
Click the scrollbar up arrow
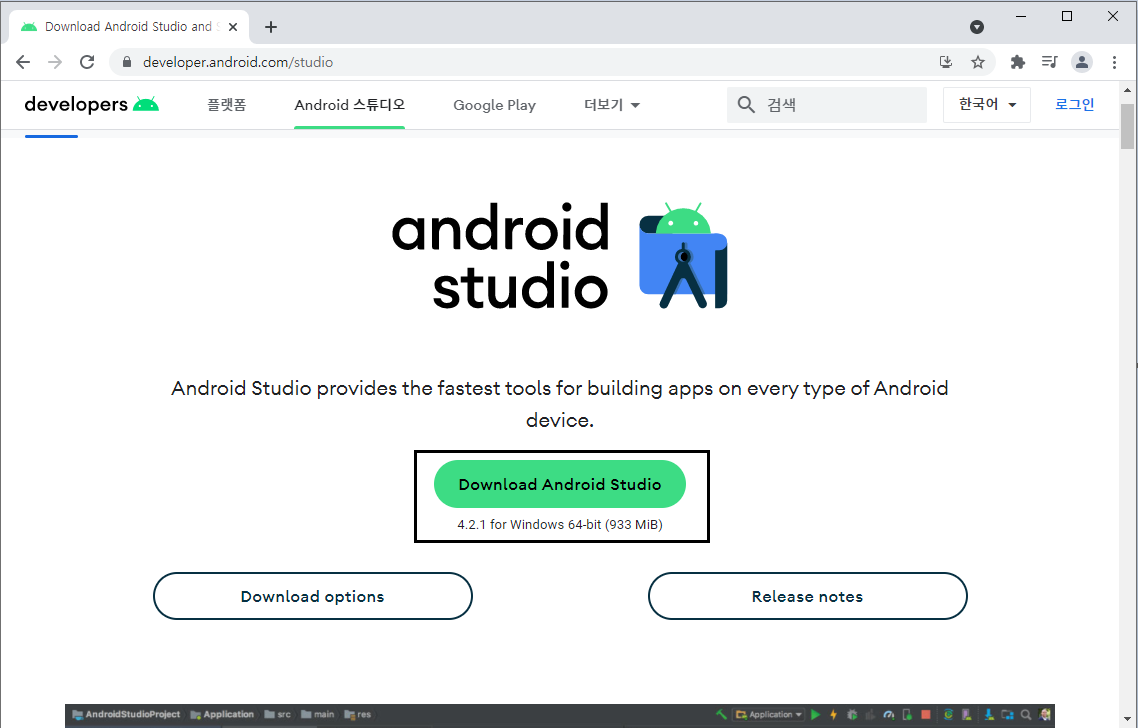(1127, 90)
